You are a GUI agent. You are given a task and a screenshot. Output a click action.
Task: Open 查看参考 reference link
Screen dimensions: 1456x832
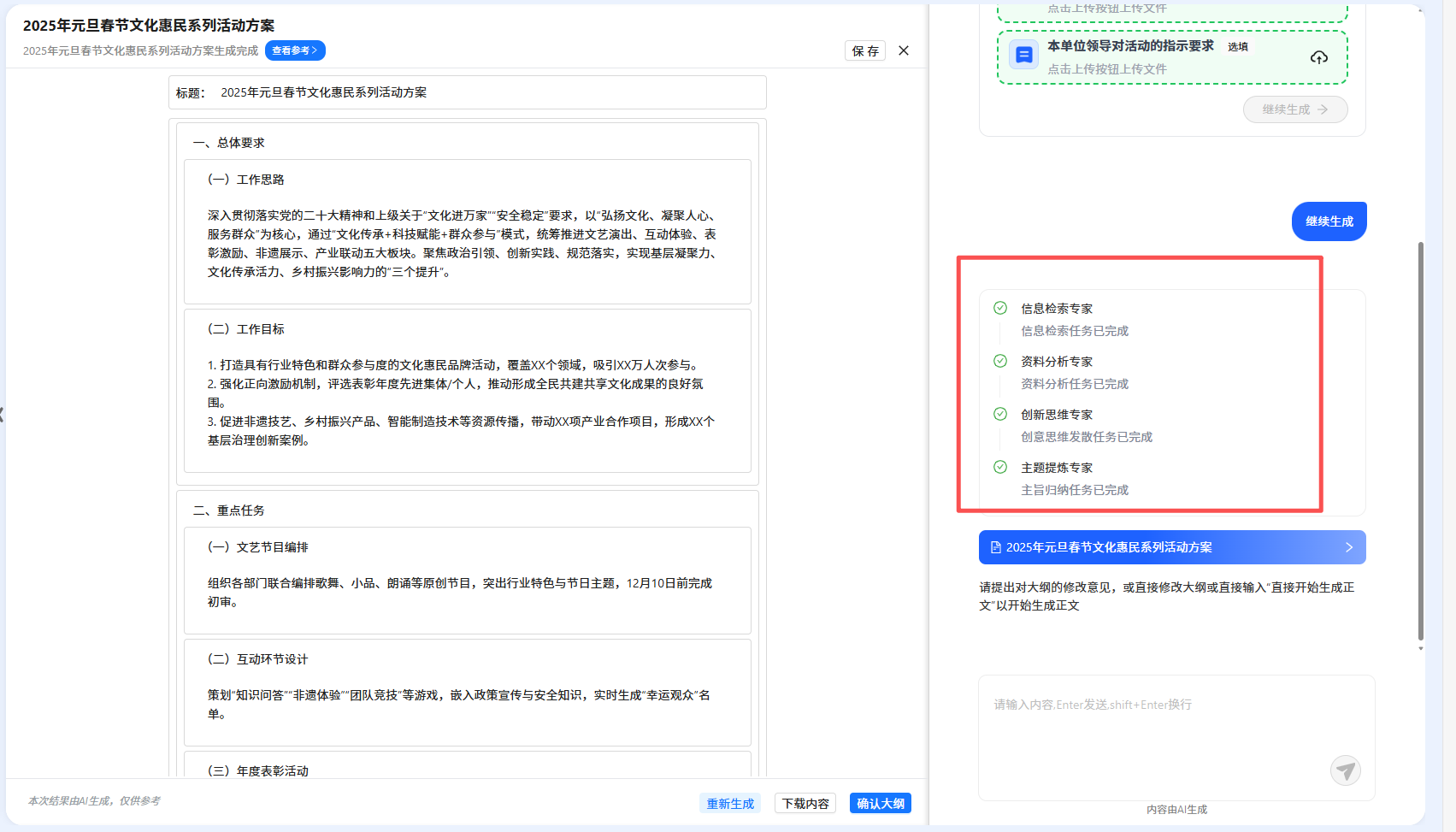(295, 50)
